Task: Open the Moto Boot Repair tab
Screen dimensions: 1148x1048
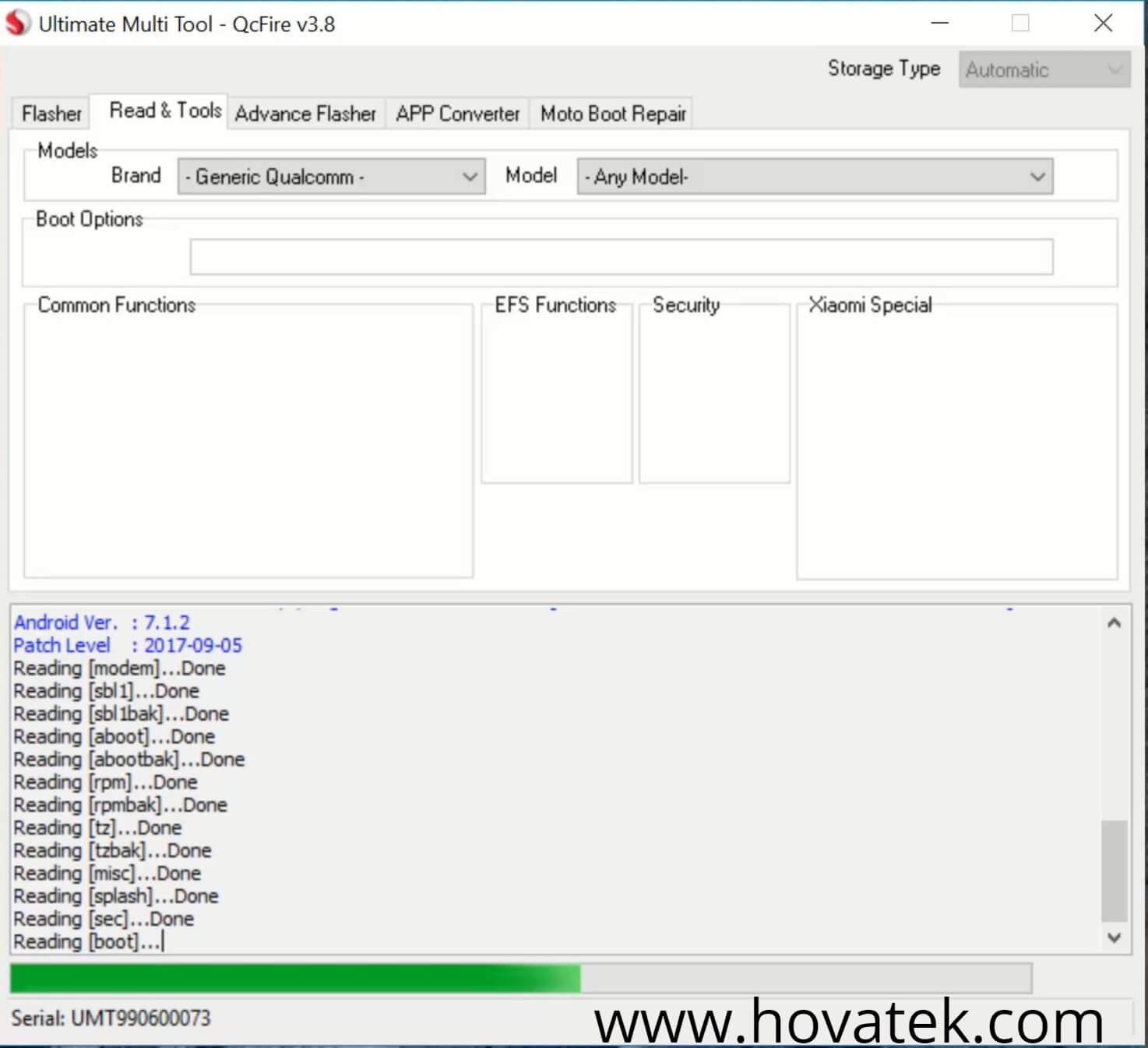Action: coord(613,114)
